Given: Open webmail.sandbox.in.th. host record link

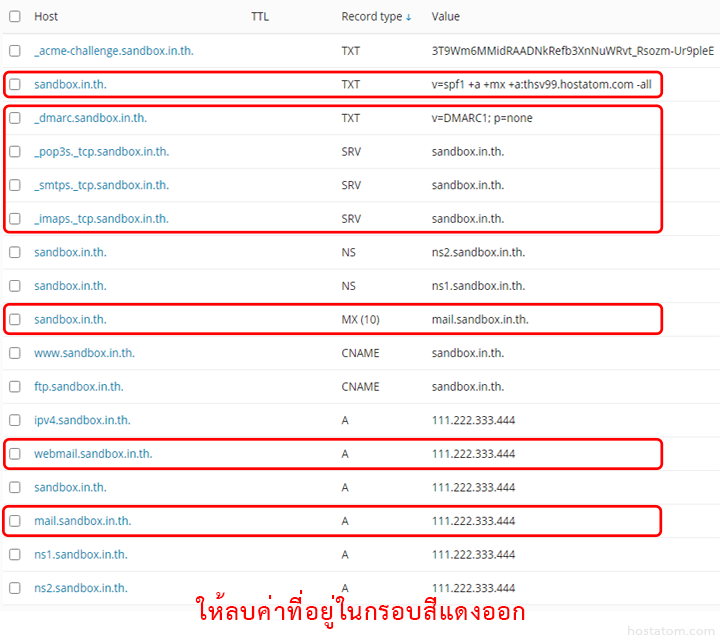Looking at the screenshot, I should (x=93, y=454).
